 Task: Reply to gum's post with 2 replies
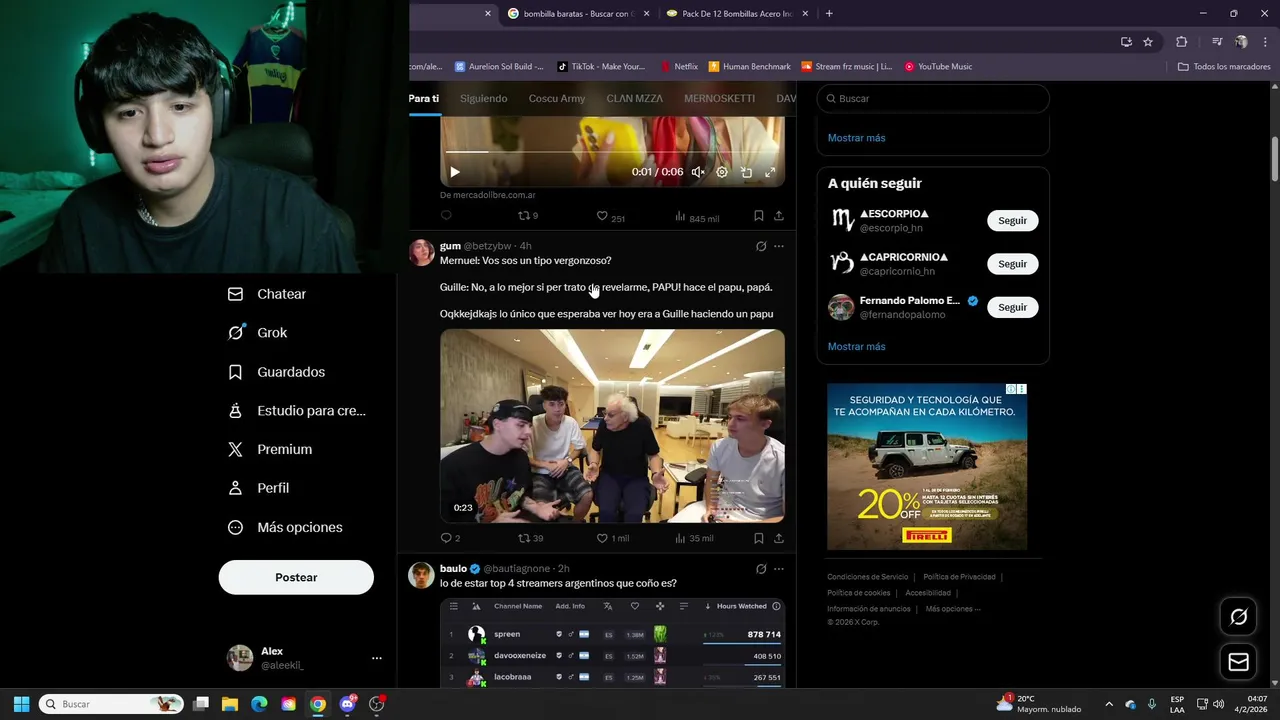pyautogui.click(x=450, y=538)
